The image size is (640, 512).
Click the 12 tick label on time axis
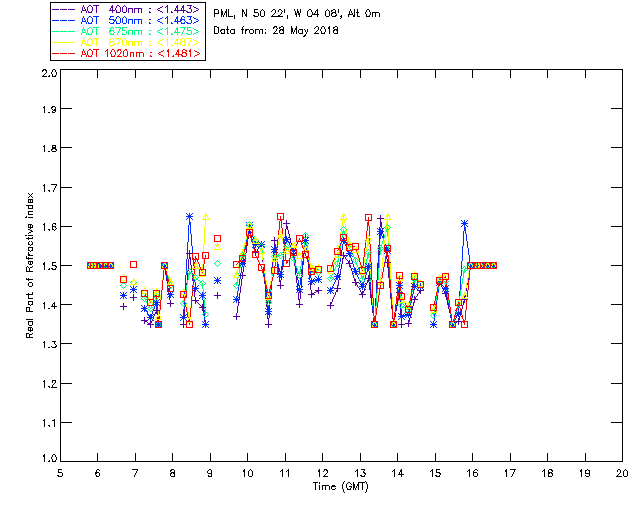coord(322,472)
